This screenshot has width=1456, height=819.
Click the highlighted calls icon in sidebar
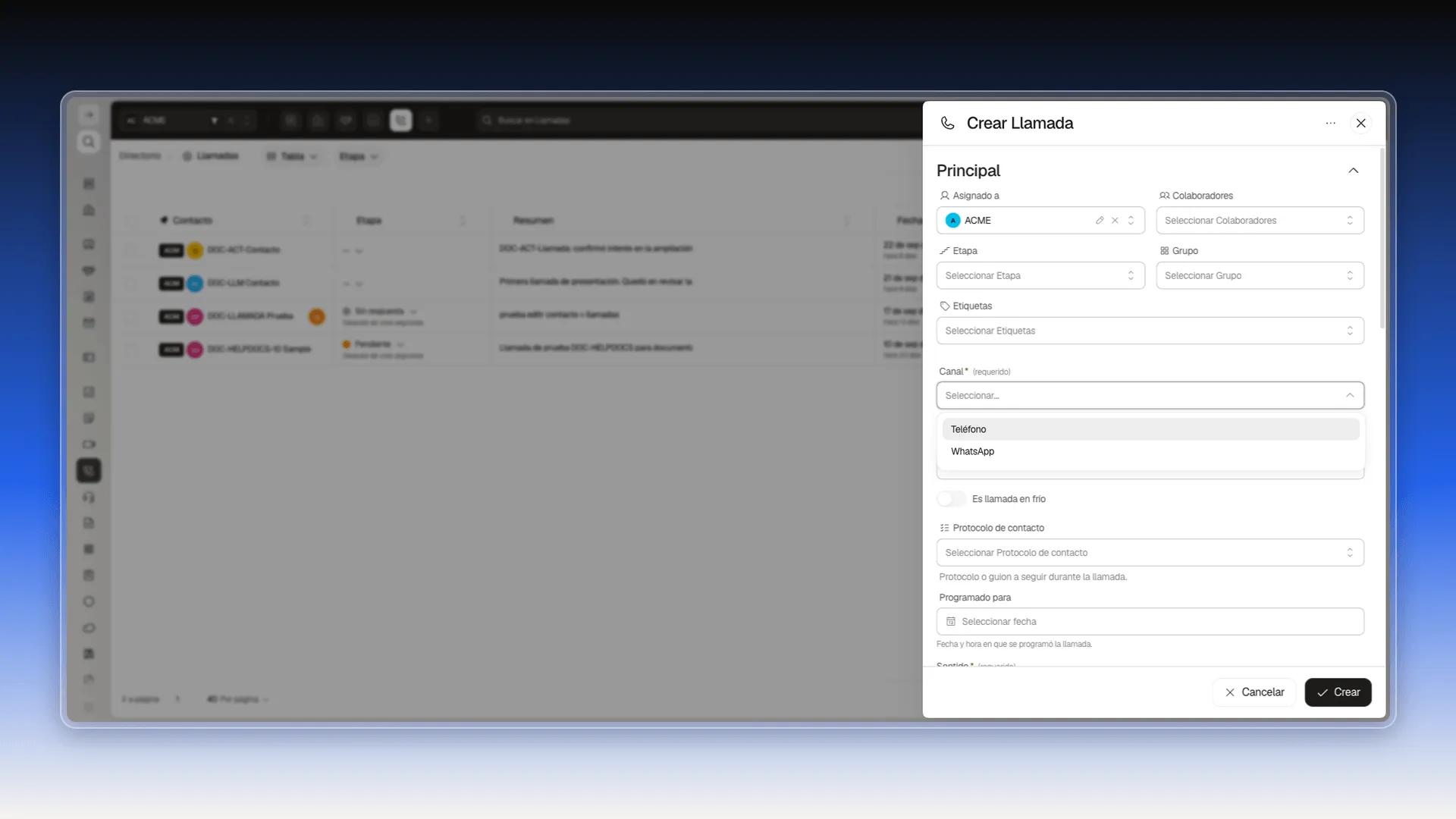click(89, 471)
